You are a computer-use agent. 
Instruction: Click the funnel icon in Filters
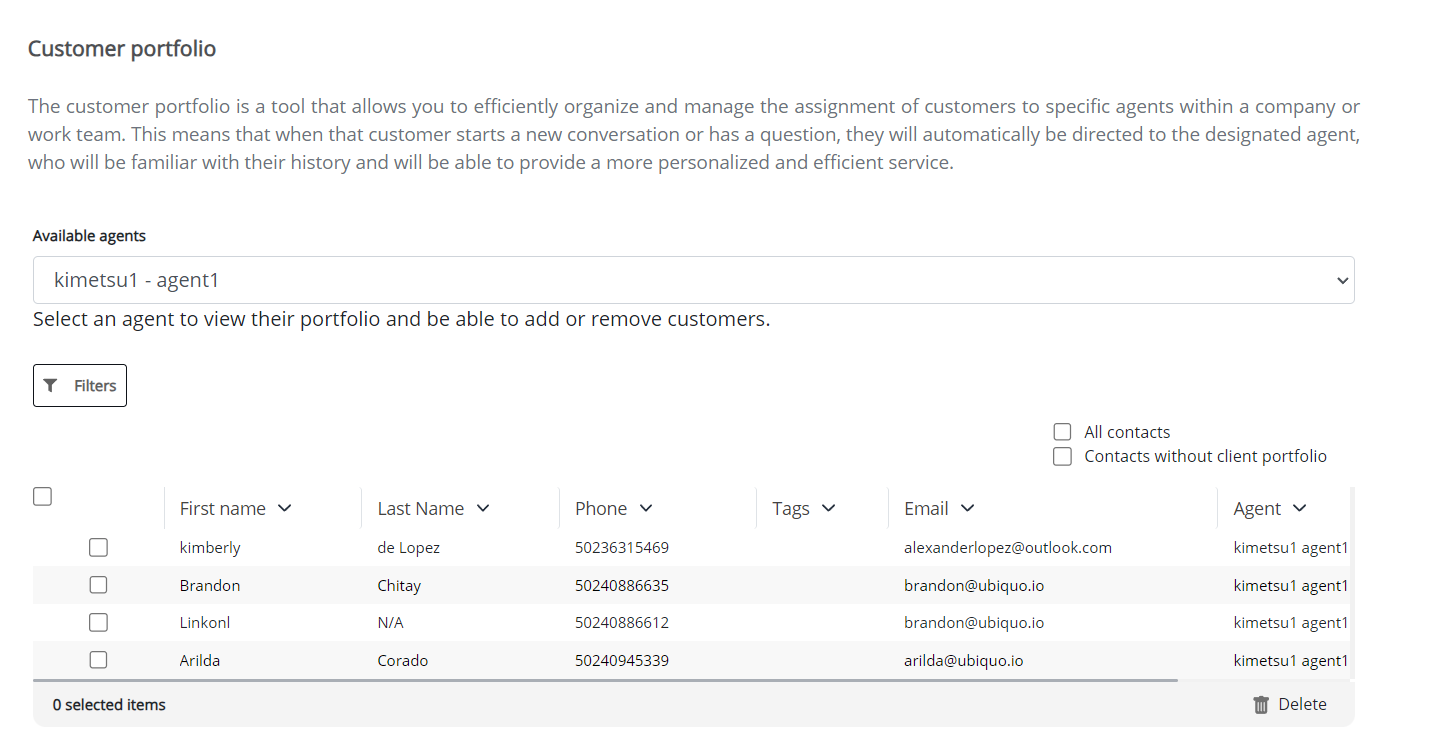pyautogui.click(x=51, y=386)
